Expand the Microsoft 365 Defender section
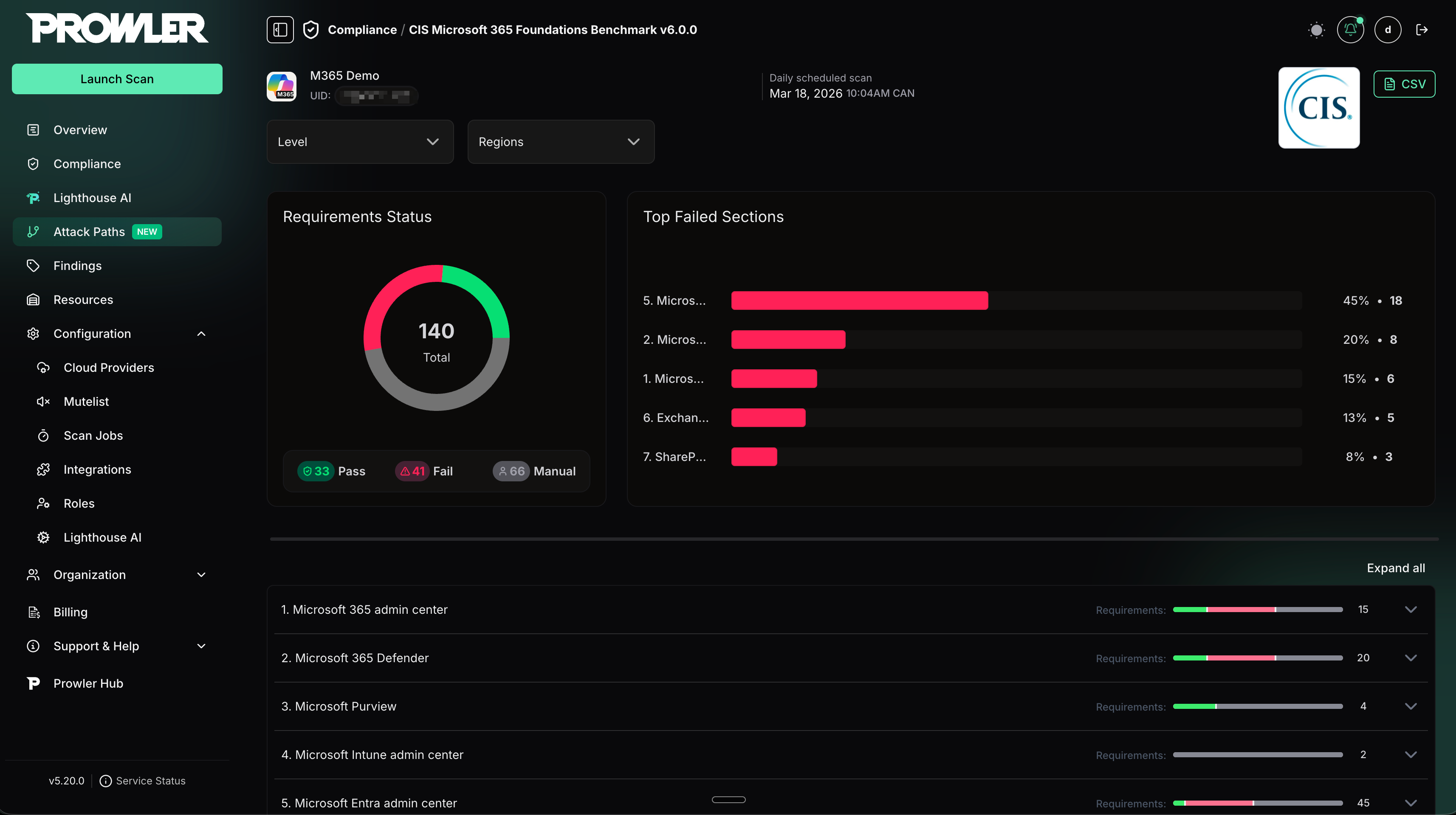 [1410, 658]
